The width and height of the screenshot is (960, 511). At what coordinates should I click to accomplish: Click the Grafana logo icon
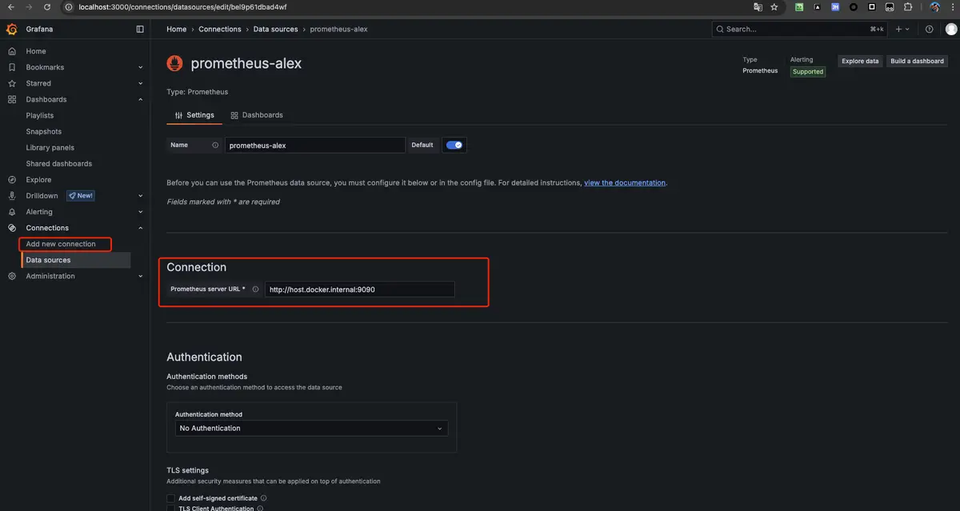(x=12, y=29)
